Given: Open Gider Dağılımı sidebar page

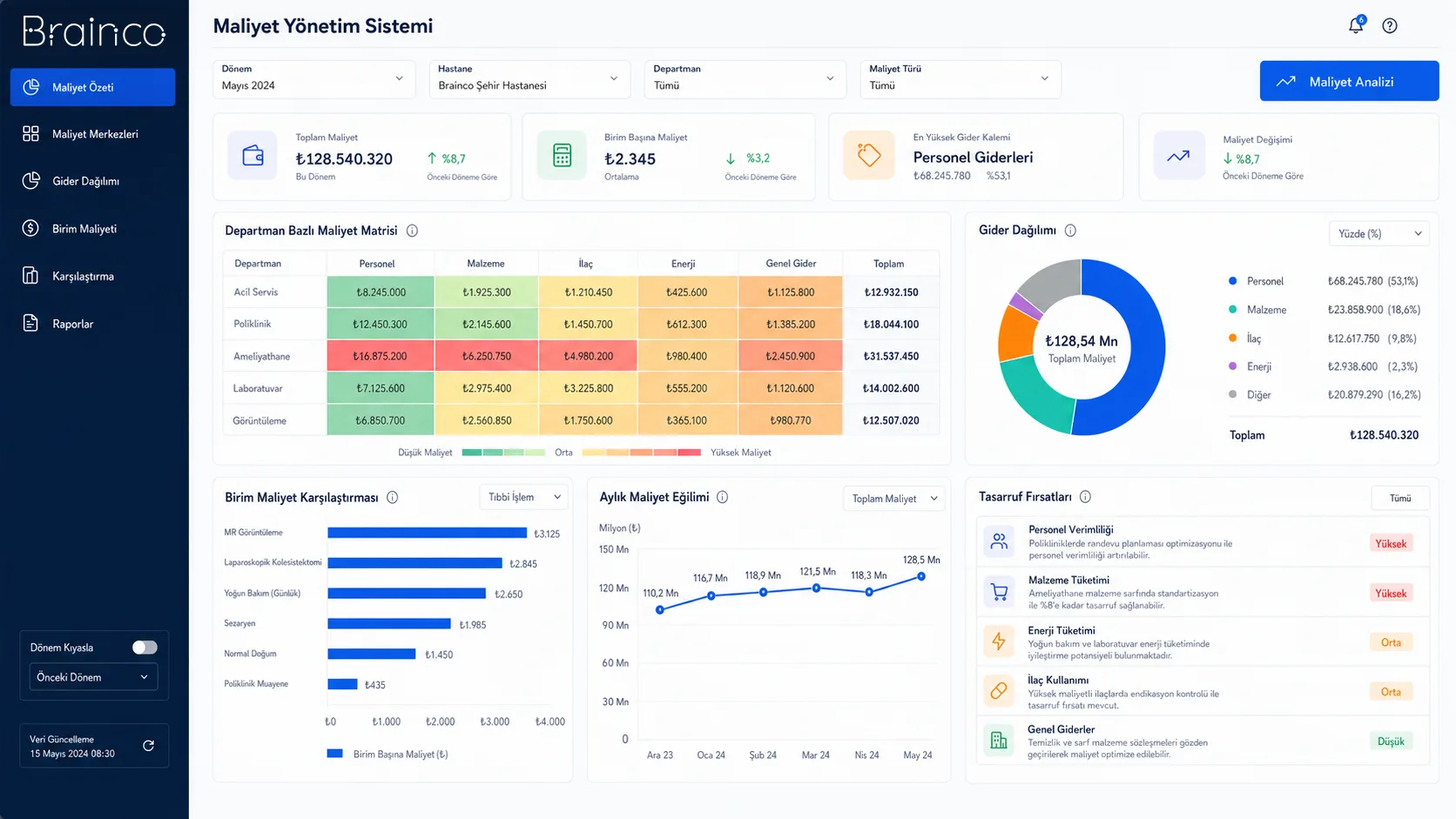Looking at the screenshot, I should (92, 181).
